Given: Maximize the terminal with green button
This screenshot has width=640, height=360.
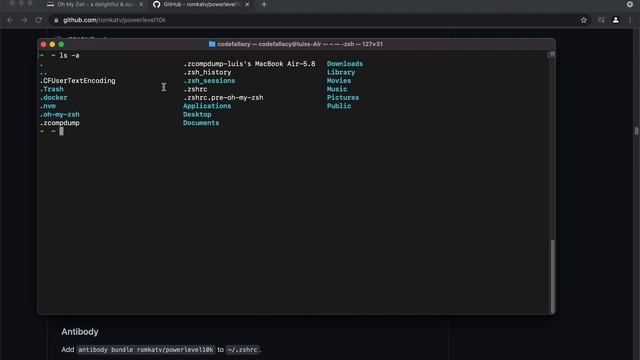Looking at the screenshot, I should (x=61, y=44).
